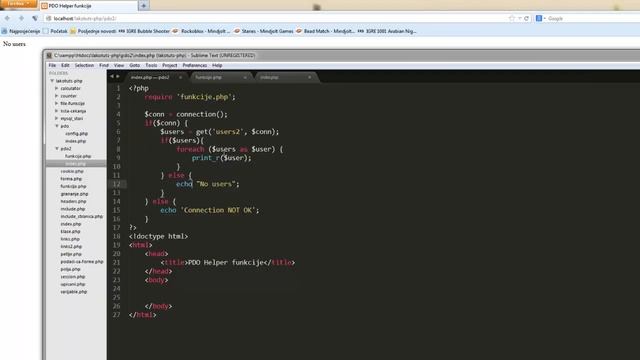Open grananje.php in the sidebar
This screenshot has height=360, width=640.
coord(74,194)
